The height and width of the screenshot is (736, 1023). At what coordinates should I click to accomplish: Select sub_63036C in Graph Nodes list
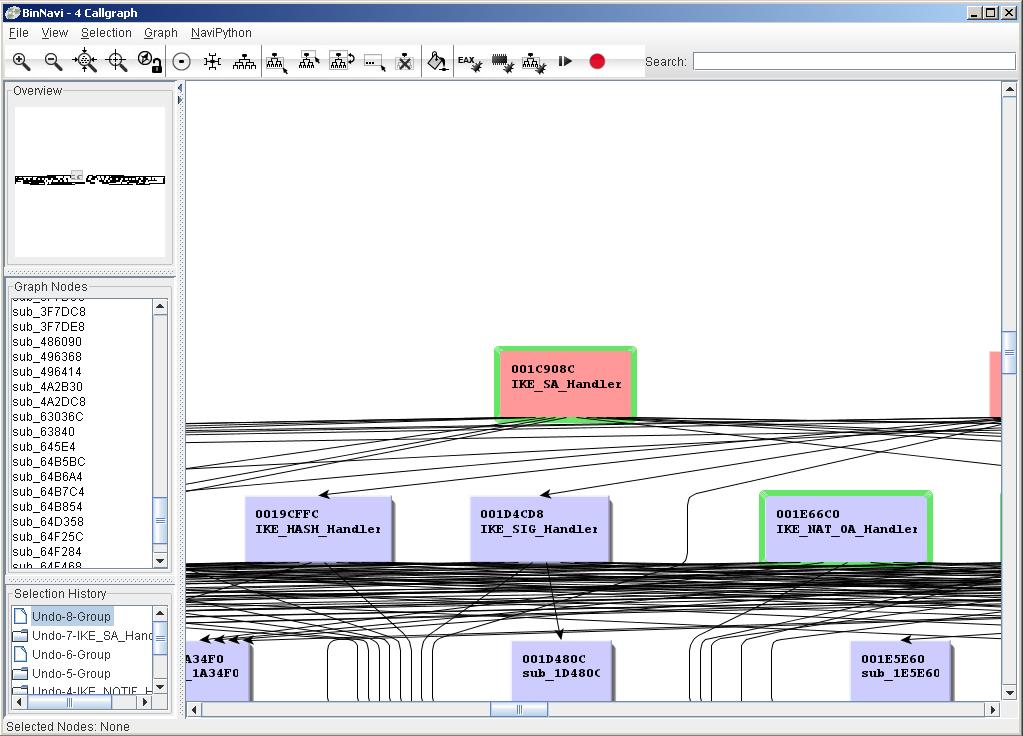click(48, 417)
